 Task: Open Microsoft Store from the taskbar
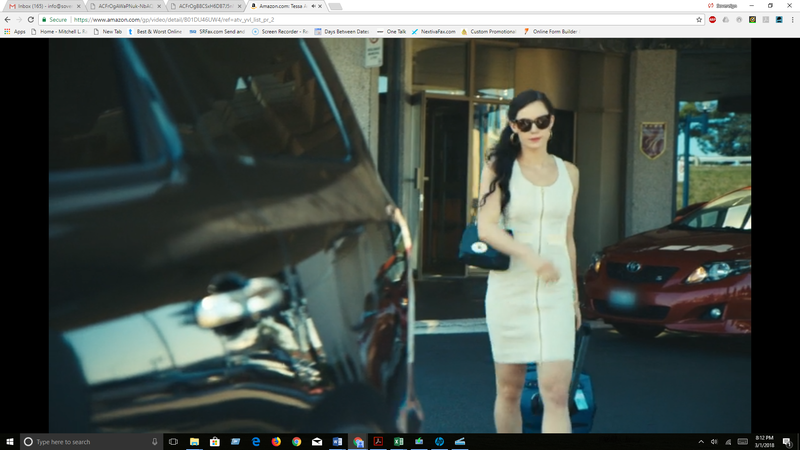coord(215,442)
